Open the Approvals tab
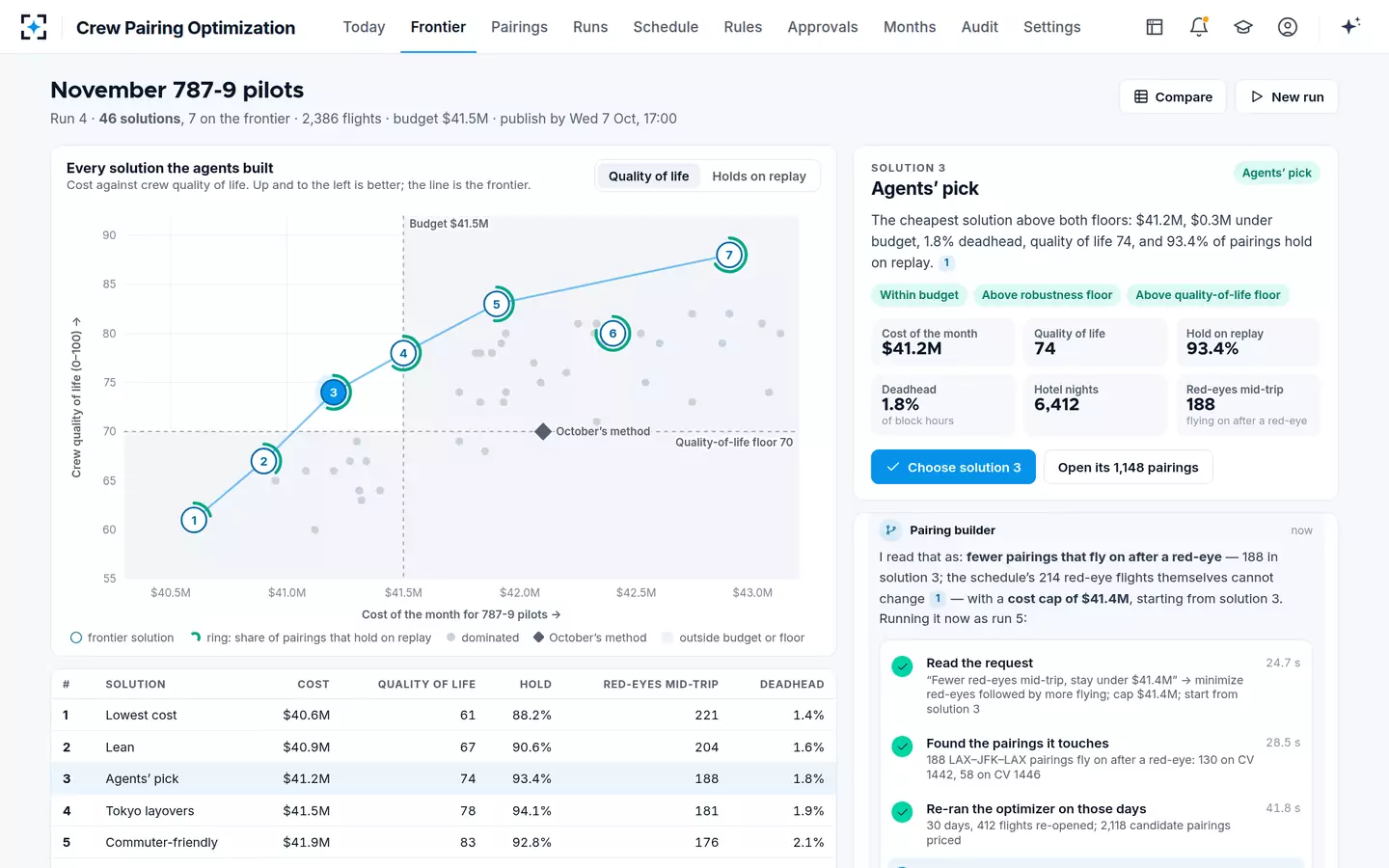The height and width of the screenshot is (868, 1389). [x=823, y=27]
